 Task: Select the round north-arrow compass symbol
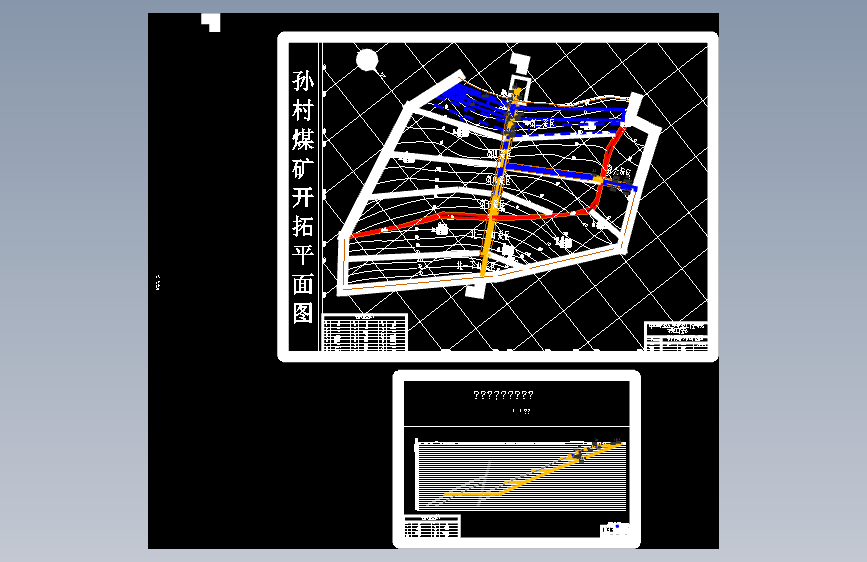point(367,60)
